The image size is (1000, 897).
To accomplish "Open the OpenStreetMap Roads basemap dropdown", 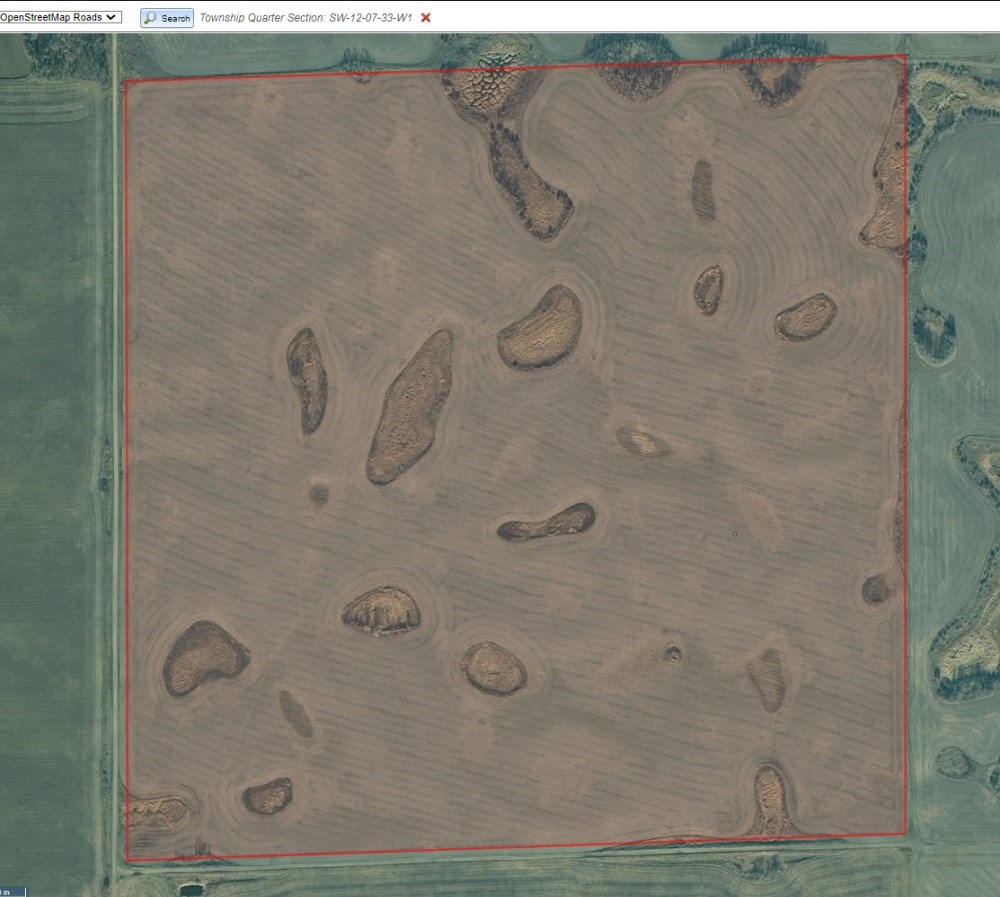I will click(x=58, y=17).
